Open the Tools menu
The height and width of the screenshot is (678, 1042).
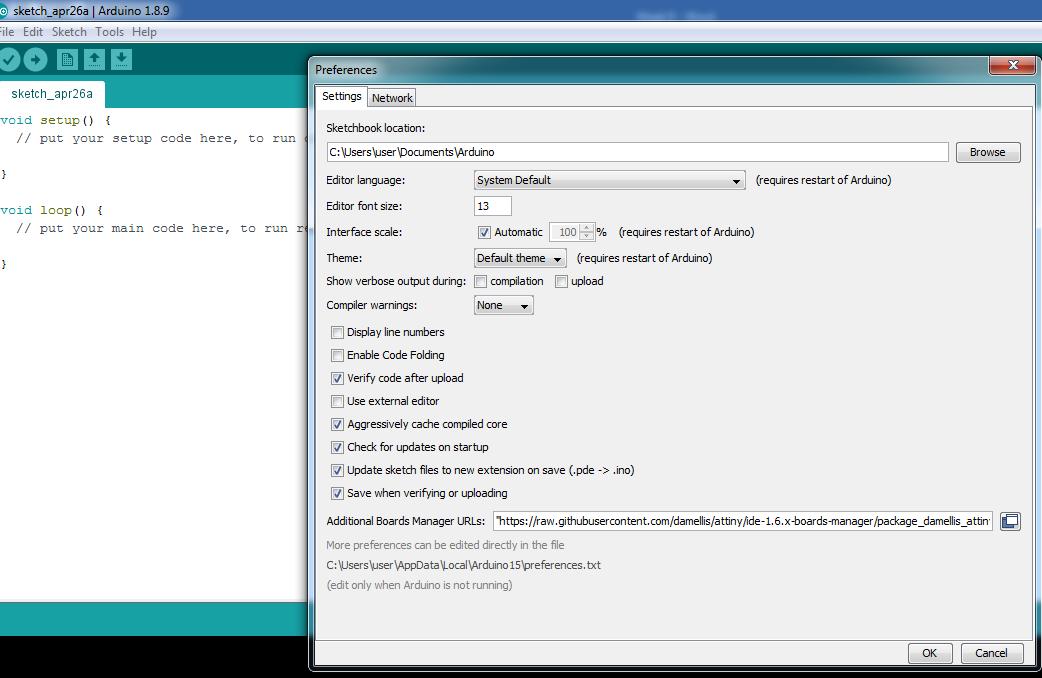point(109,32)
